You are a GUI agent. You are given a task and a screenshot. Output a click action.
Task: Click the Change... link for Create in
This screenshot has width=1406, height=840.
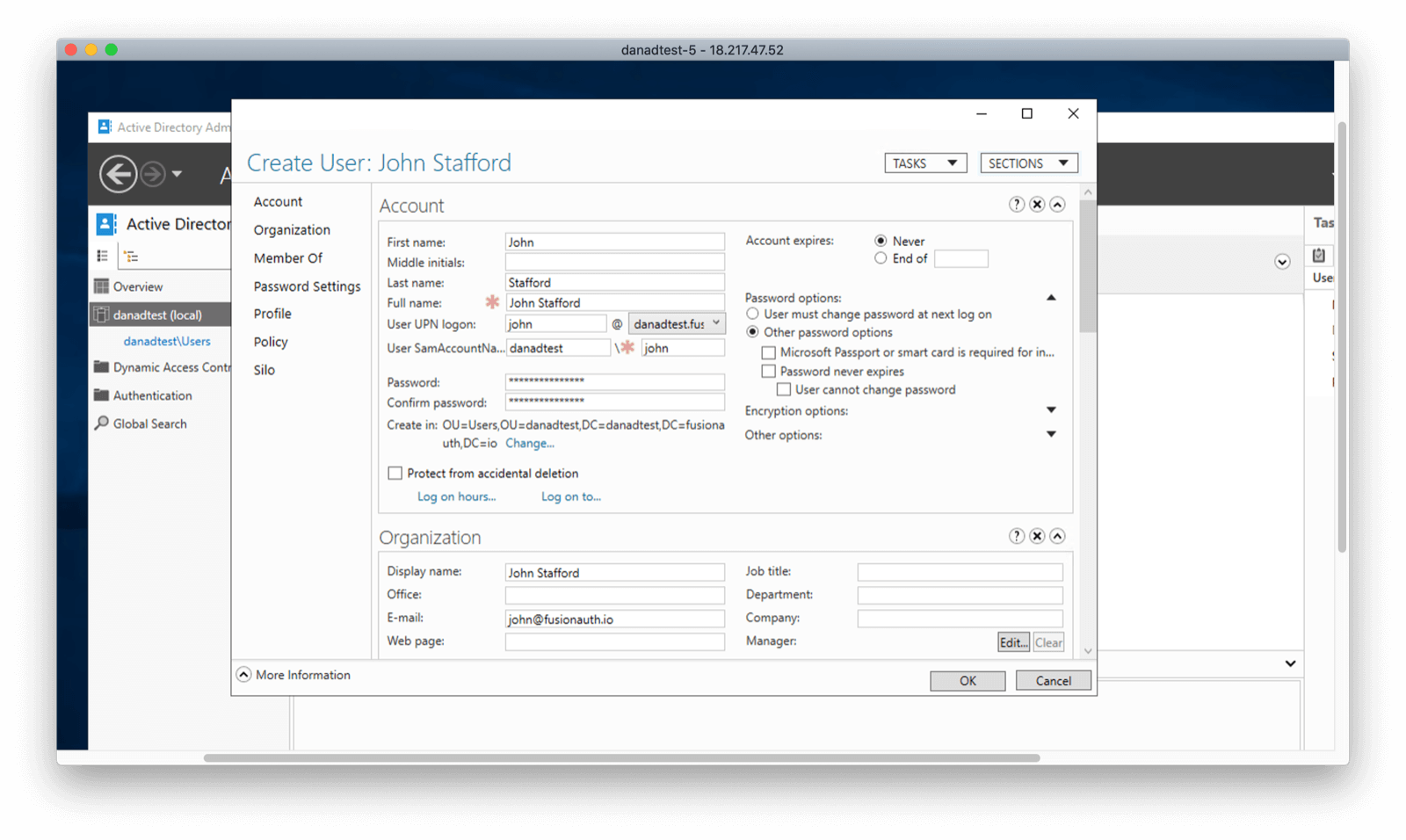(x=530, y=444)
